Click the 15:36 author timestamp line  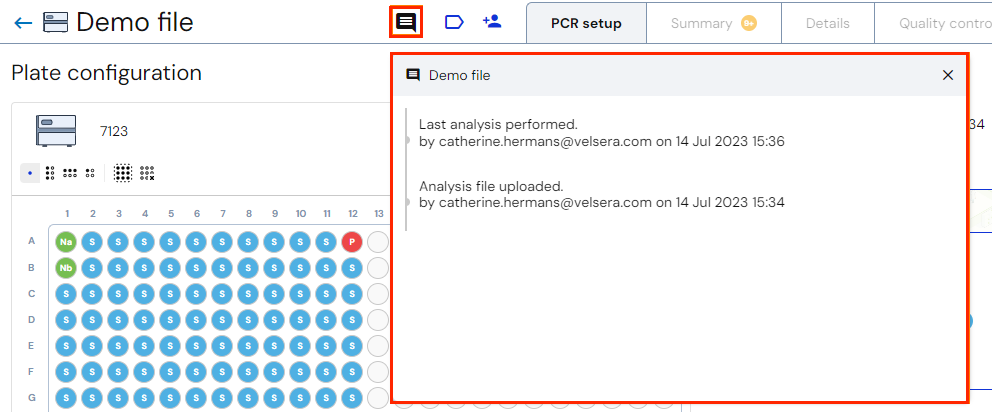pyautogui.click(x=602, y=141)
